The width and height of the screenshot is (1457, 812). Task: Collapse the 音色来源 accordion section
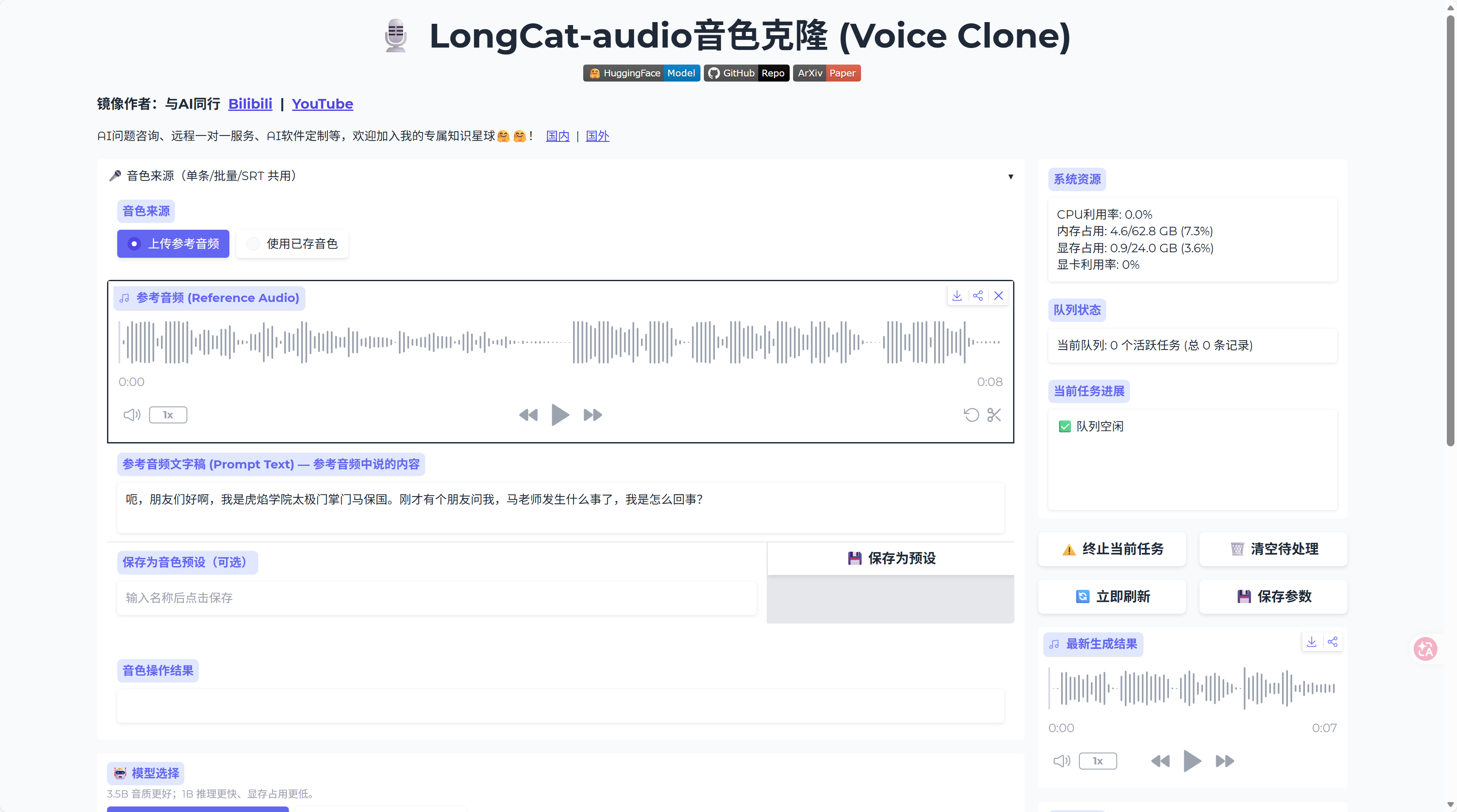[1010, 176]
